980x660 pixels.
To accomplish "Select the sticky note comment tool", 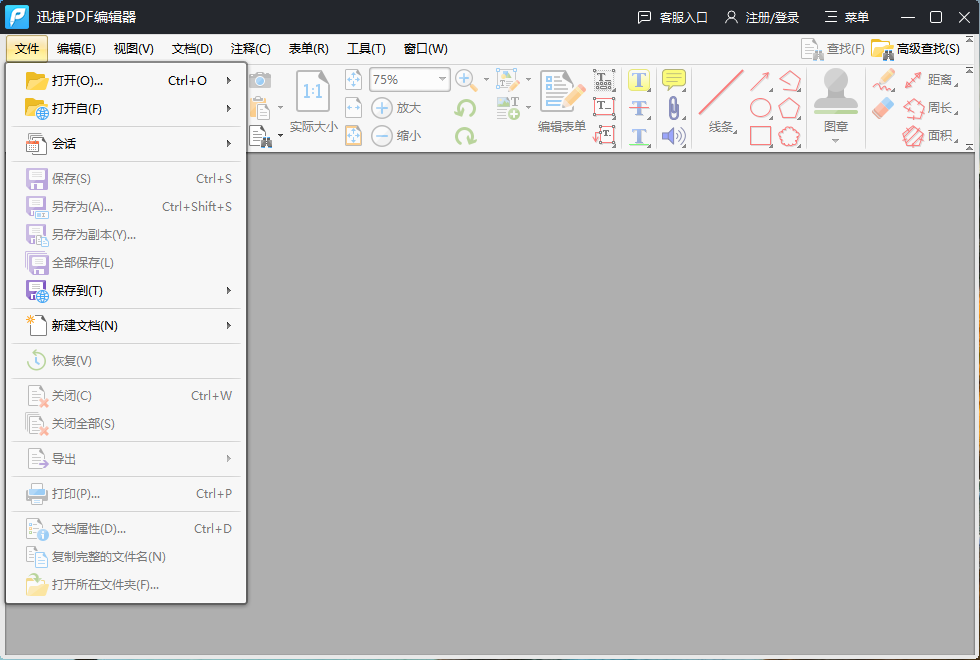I will [x=673, y=80].
